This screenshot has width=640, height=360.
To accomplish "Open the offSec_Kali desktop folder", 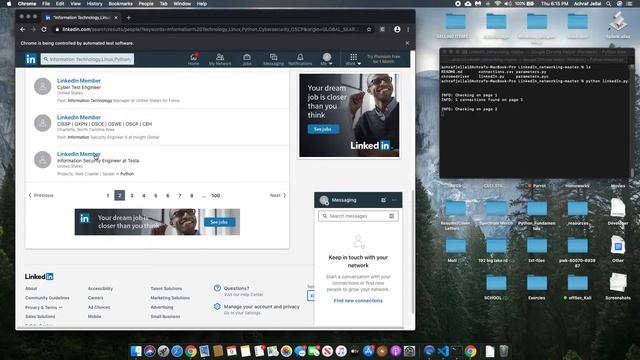I will [577, 287].
